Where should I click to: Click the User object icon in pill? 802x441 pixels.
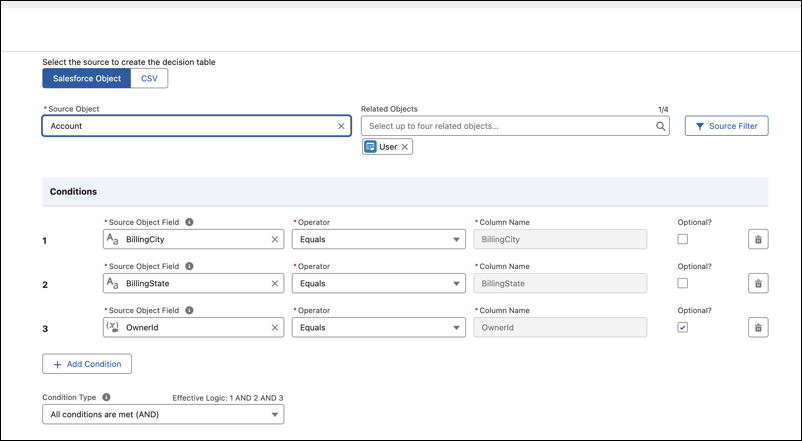tap(370, 147)
